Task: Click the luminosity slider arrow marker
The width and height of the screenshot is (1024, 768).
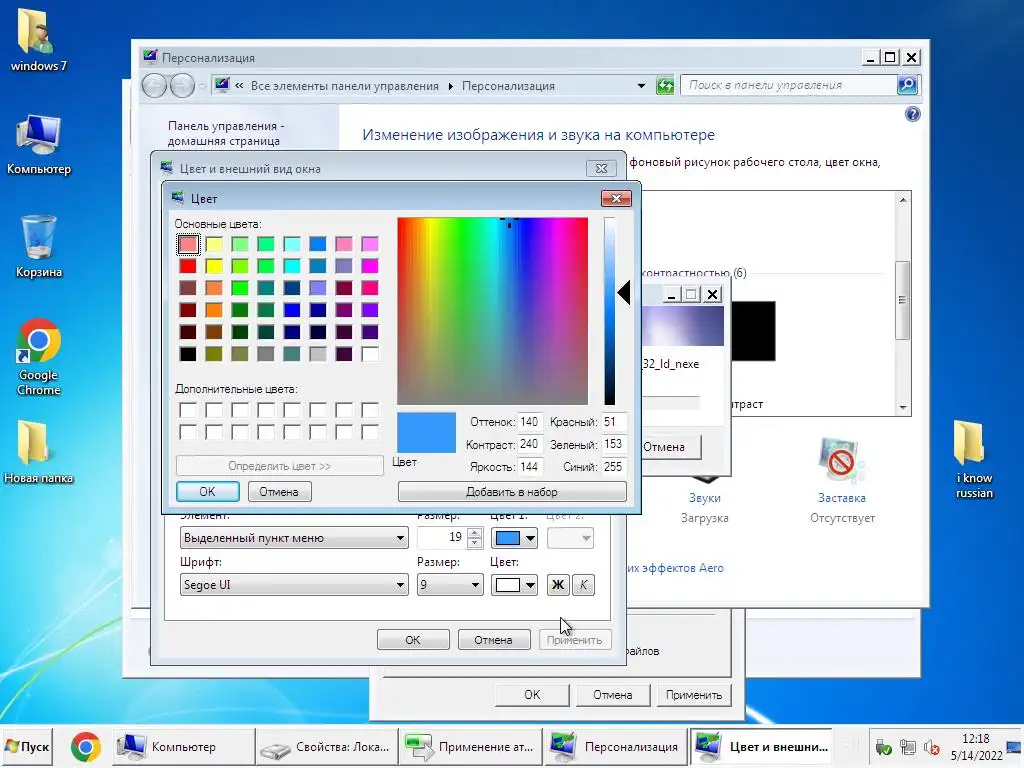Action: tap(624, 293)
